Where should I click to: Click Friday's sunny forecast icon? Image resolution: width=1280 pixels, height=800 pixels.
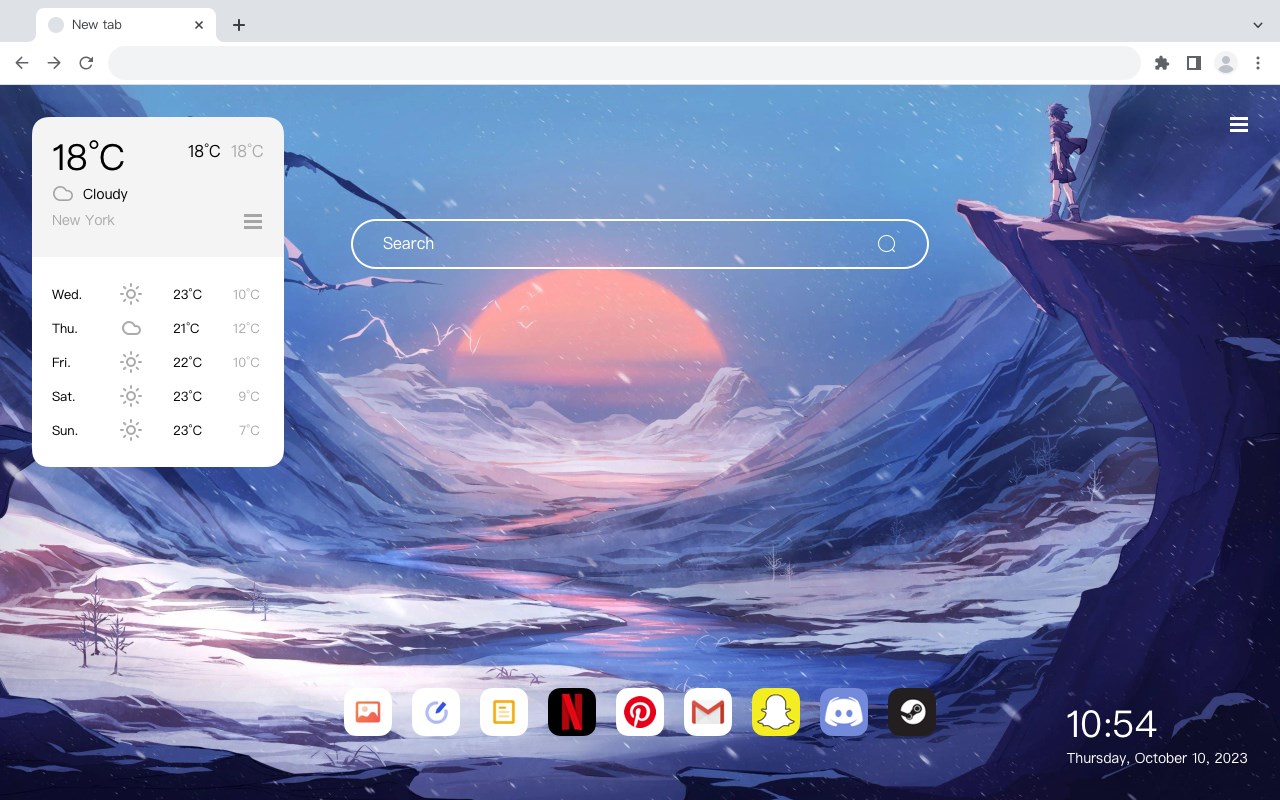[131, 362]
